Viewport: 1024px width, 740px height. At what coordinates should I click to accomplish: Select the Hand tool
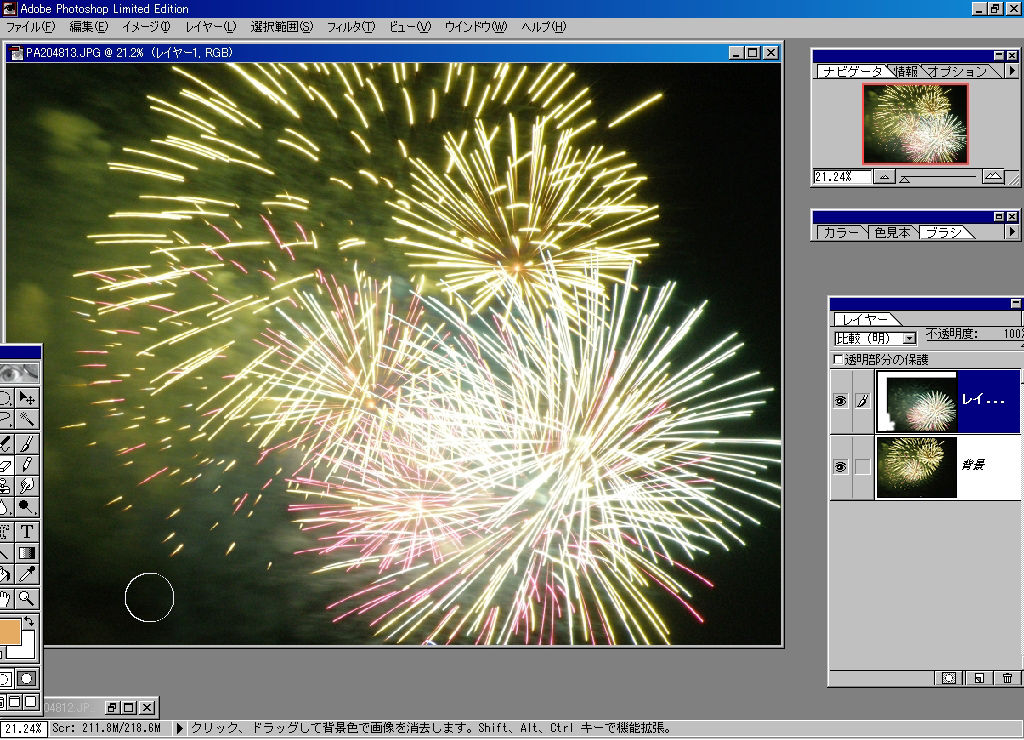point(7,598)
